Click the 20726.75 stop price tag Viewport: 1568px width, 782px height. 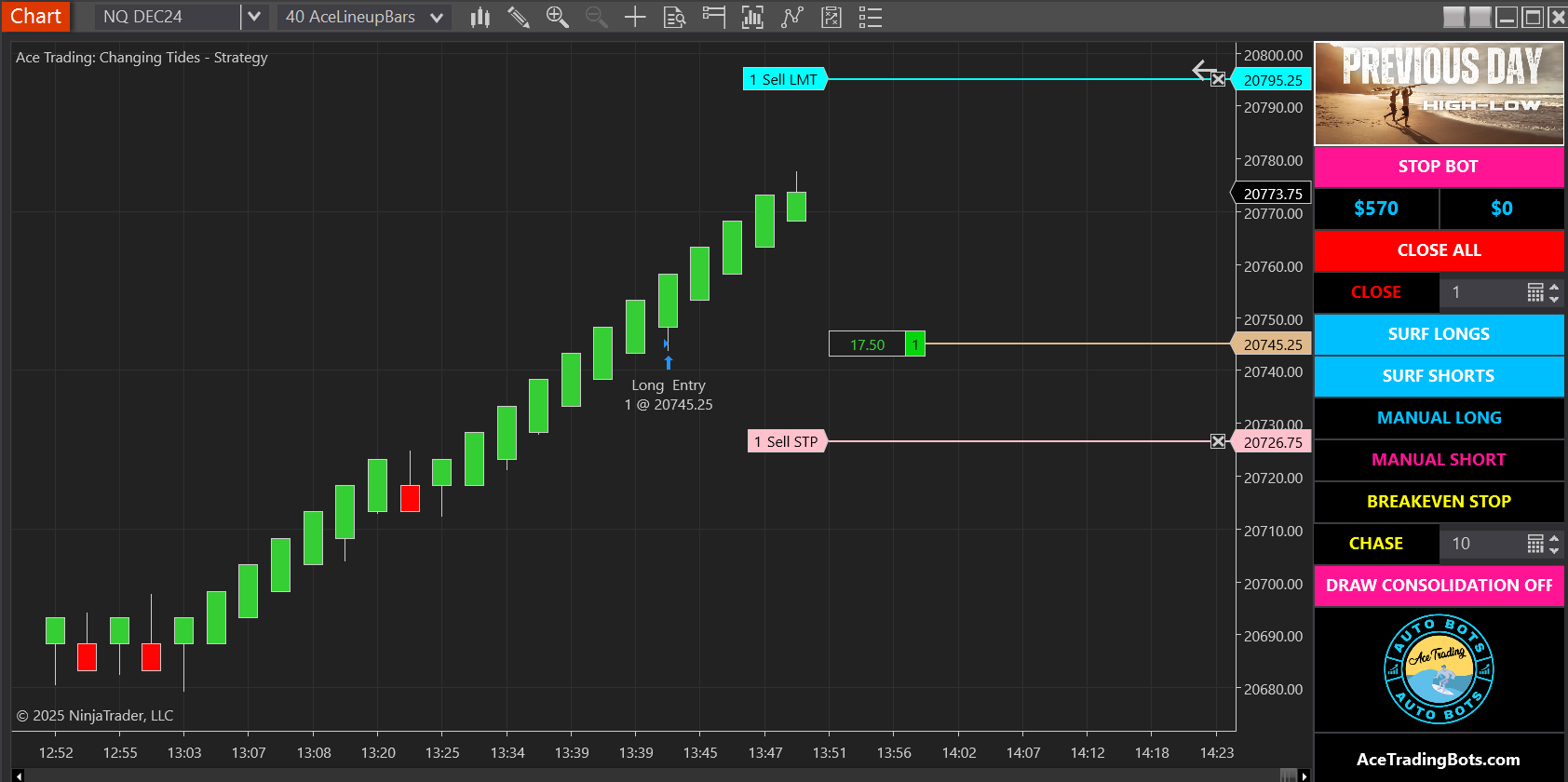(x=1272, y=442)
